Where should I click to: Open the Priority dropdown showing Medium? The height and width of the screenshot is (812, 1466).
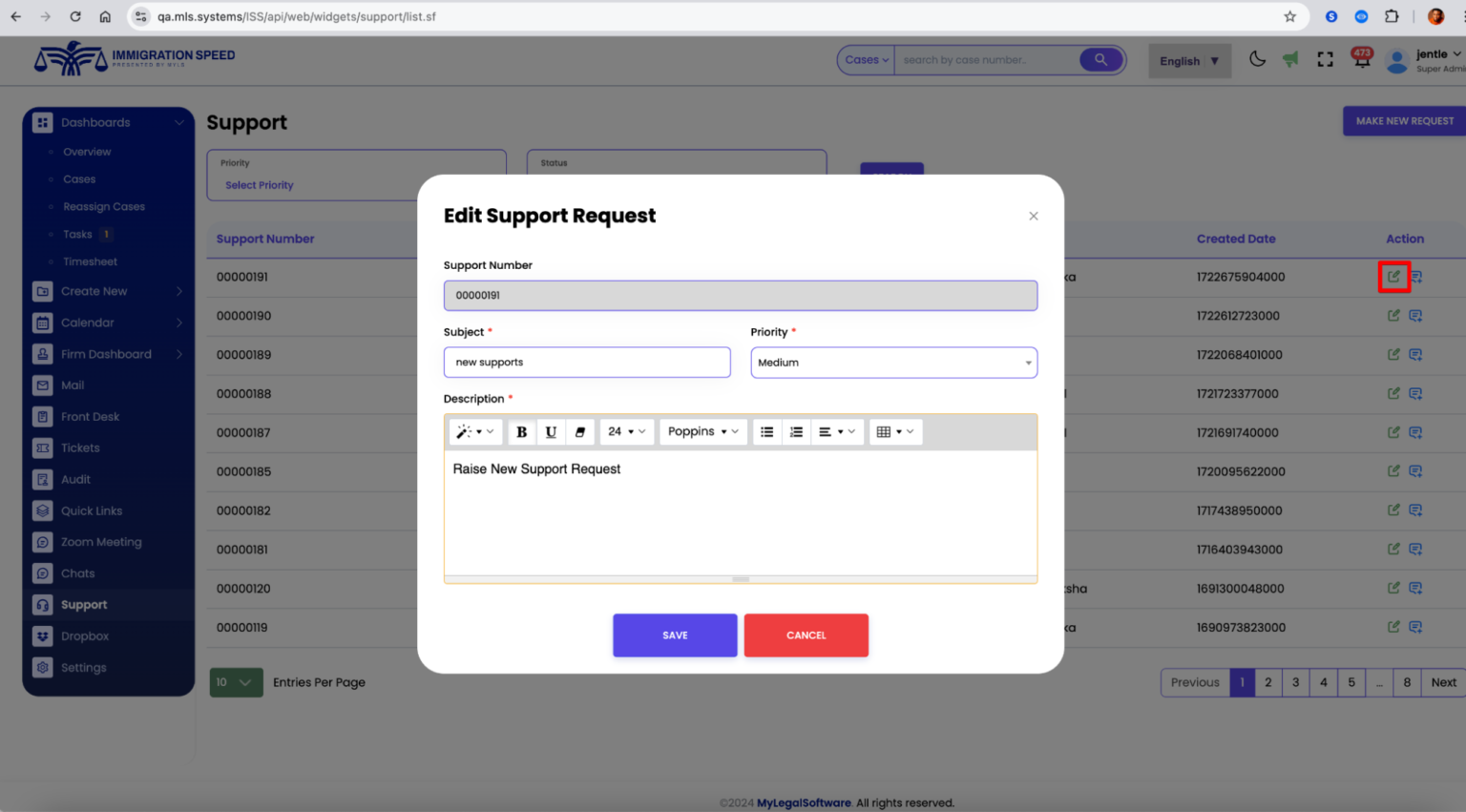893,363
